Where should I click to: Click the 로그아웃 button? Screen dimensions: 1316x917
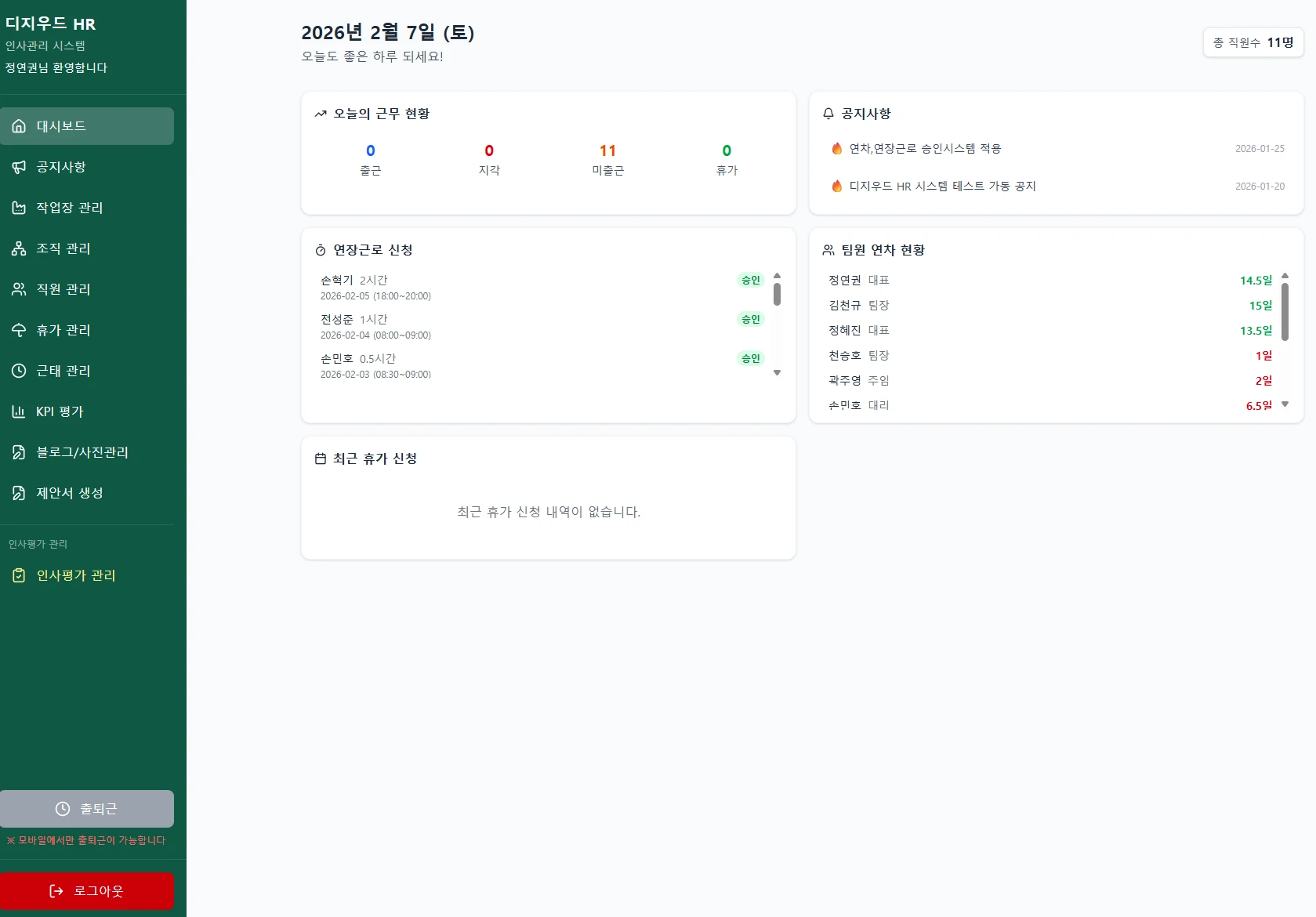[x=87, y=891]
